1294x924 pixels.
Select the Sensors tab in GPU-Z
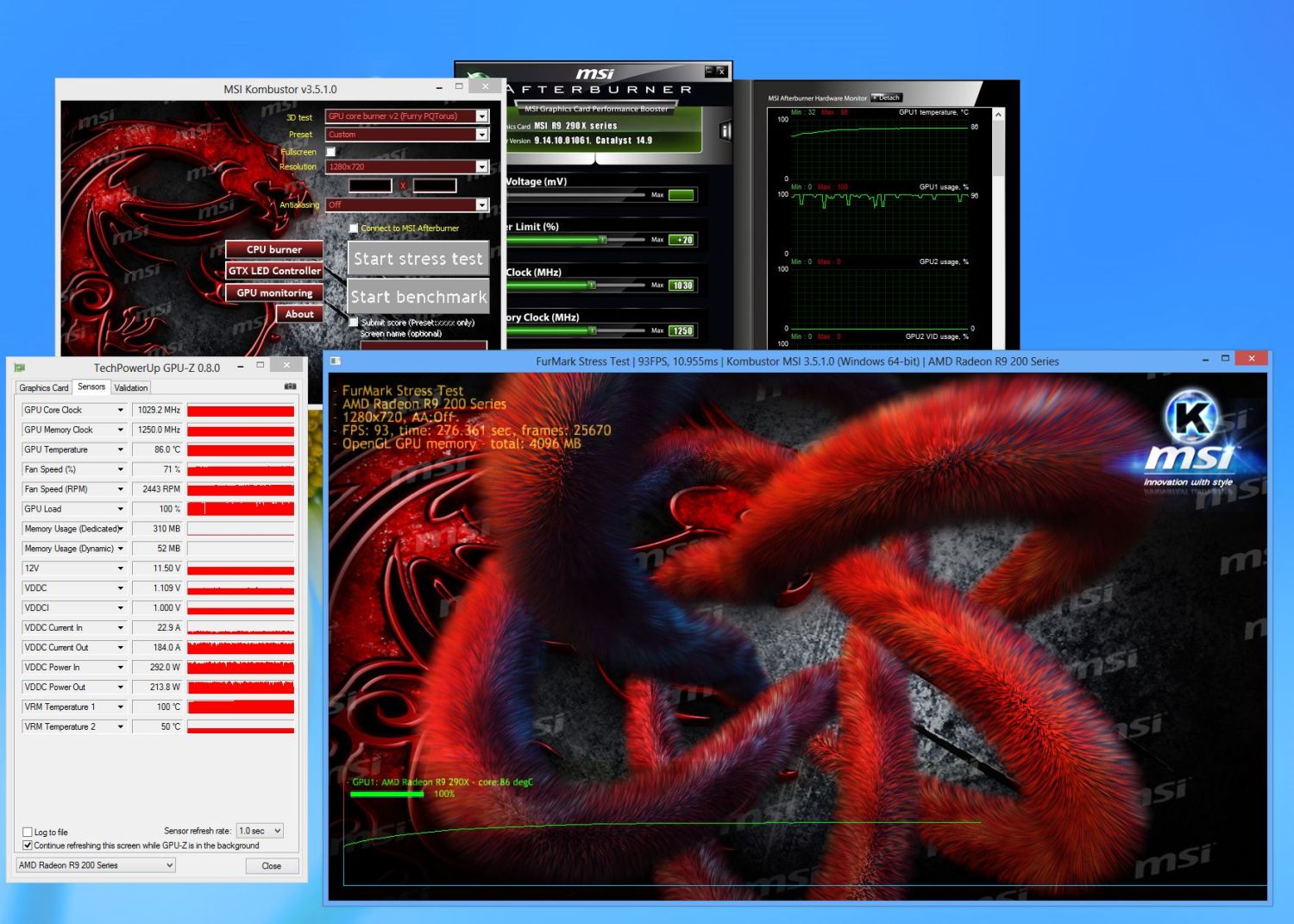pyautogui.click(x=91, y=387)
